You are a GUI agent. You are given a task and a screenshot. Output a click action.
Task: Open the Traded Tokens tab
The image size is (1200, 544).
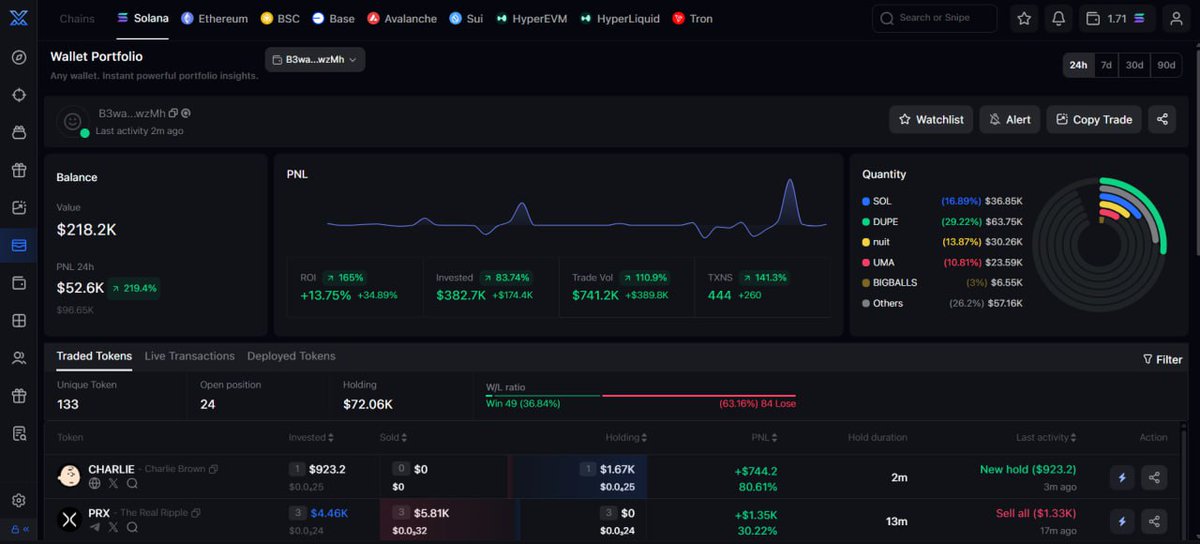click(x=94, y=356)
